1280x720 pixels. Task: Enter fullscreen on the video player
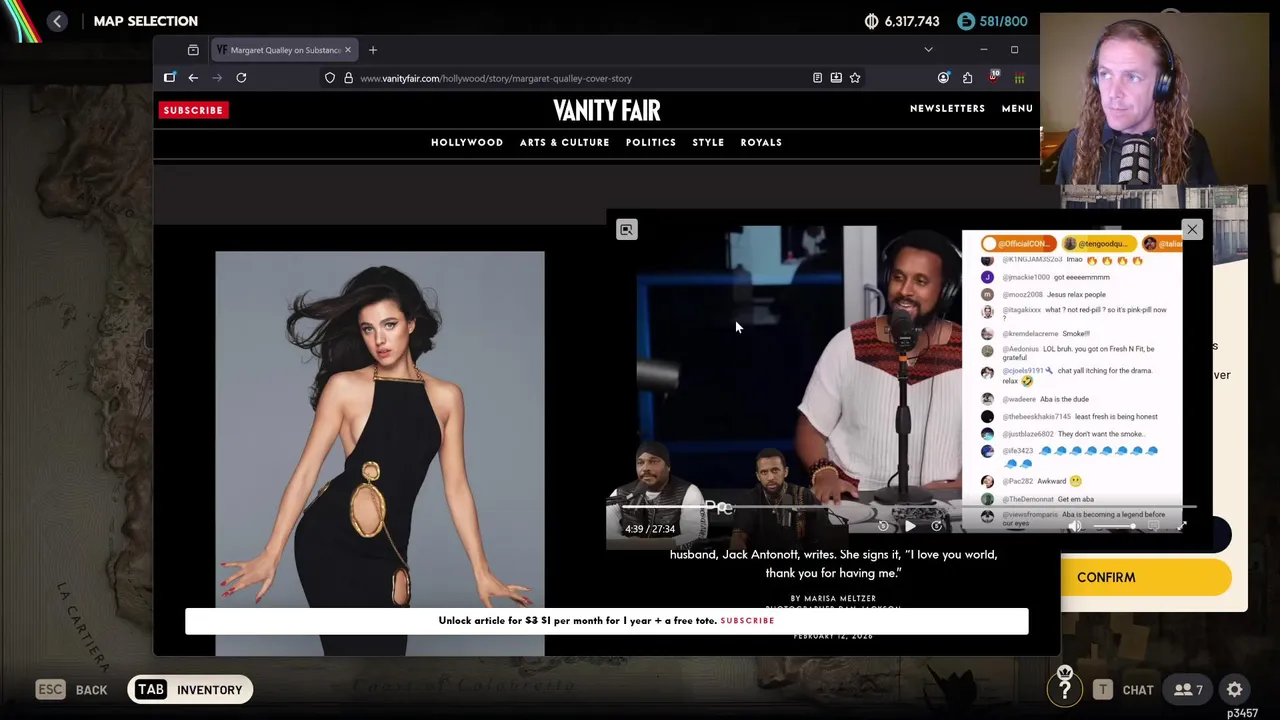click(1181, 526)
